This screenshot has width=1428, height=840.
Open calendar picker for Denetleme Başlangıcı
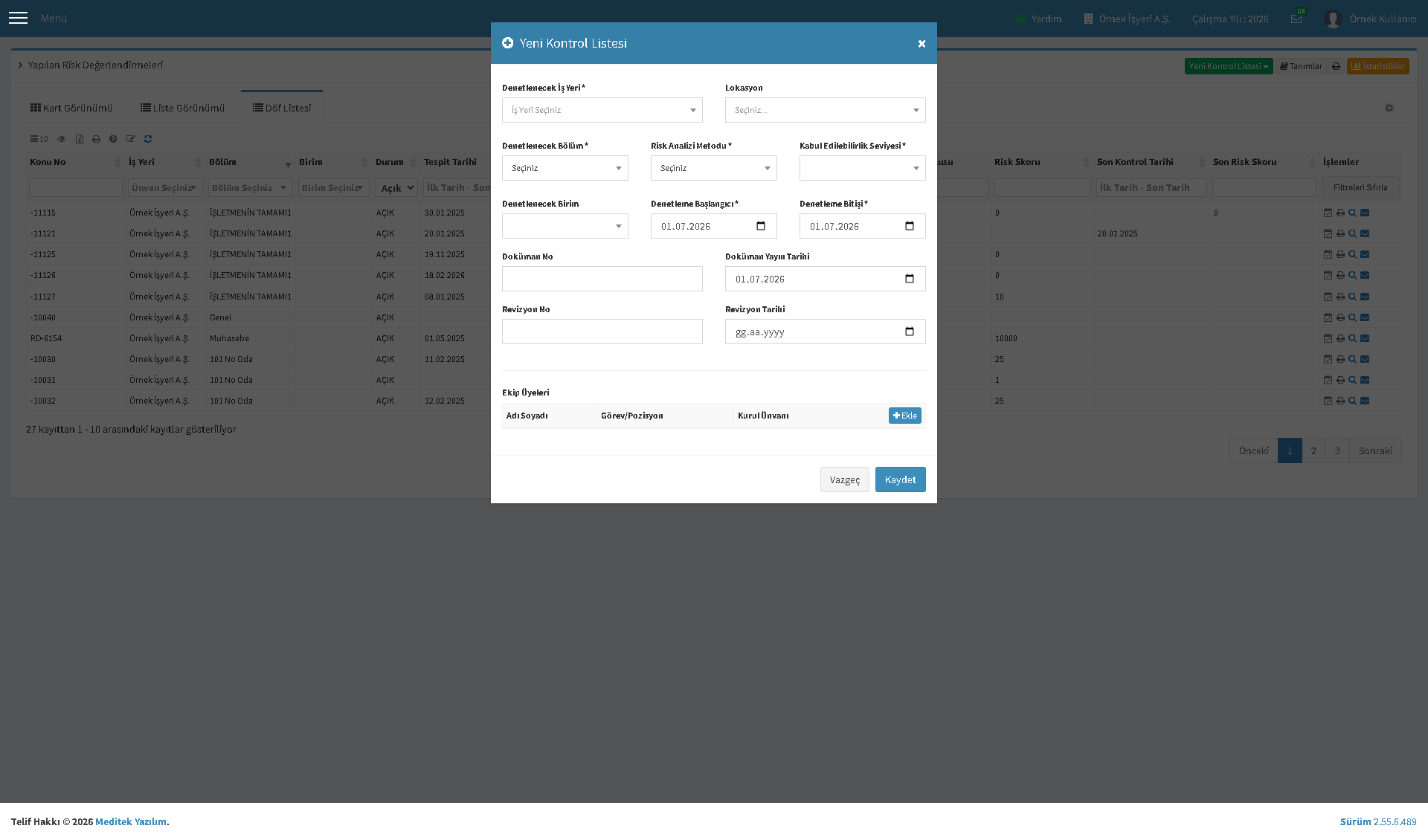coord(760,226)
